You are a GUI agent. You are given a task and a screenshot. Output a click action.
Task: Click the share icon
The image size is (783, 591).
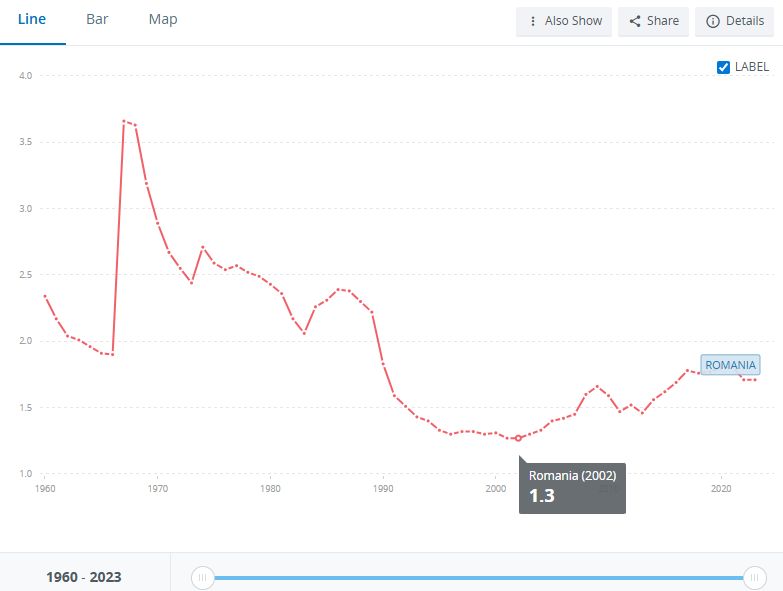635,21
